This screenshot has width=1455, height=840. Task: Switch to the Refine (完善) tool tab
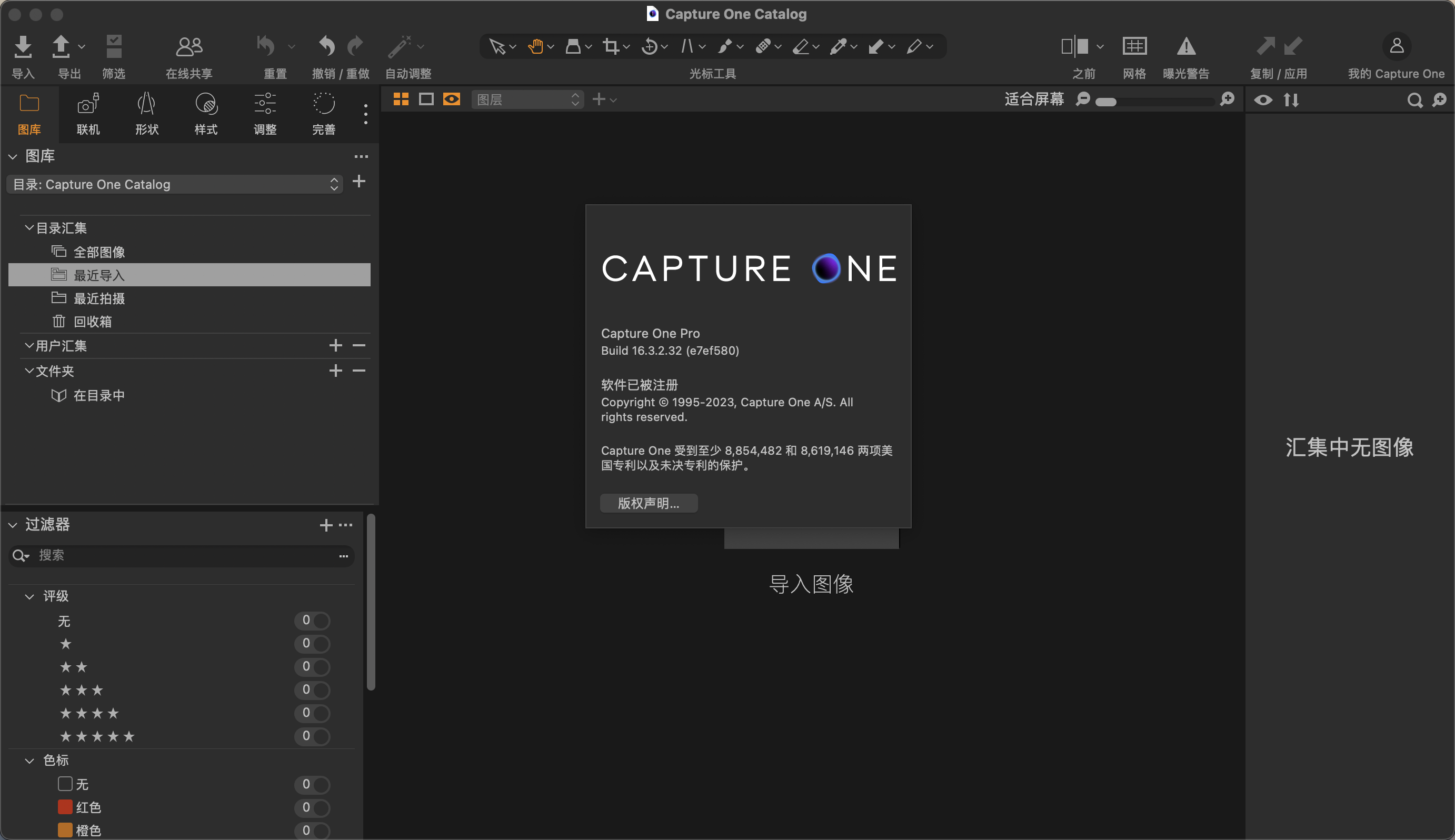click(x=324, y=114)
